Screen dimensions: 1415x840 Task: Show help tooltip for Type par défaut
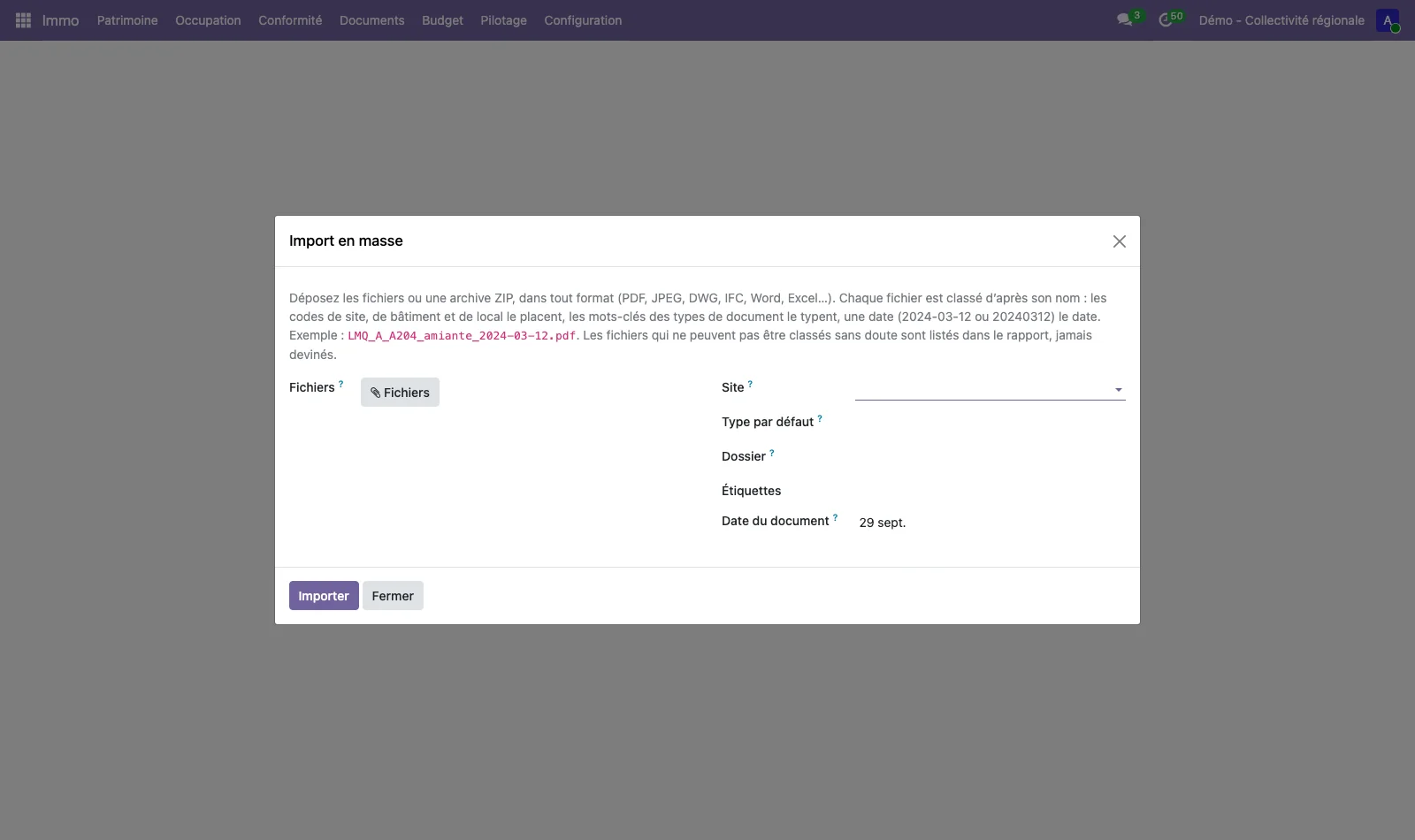point(820,418)
